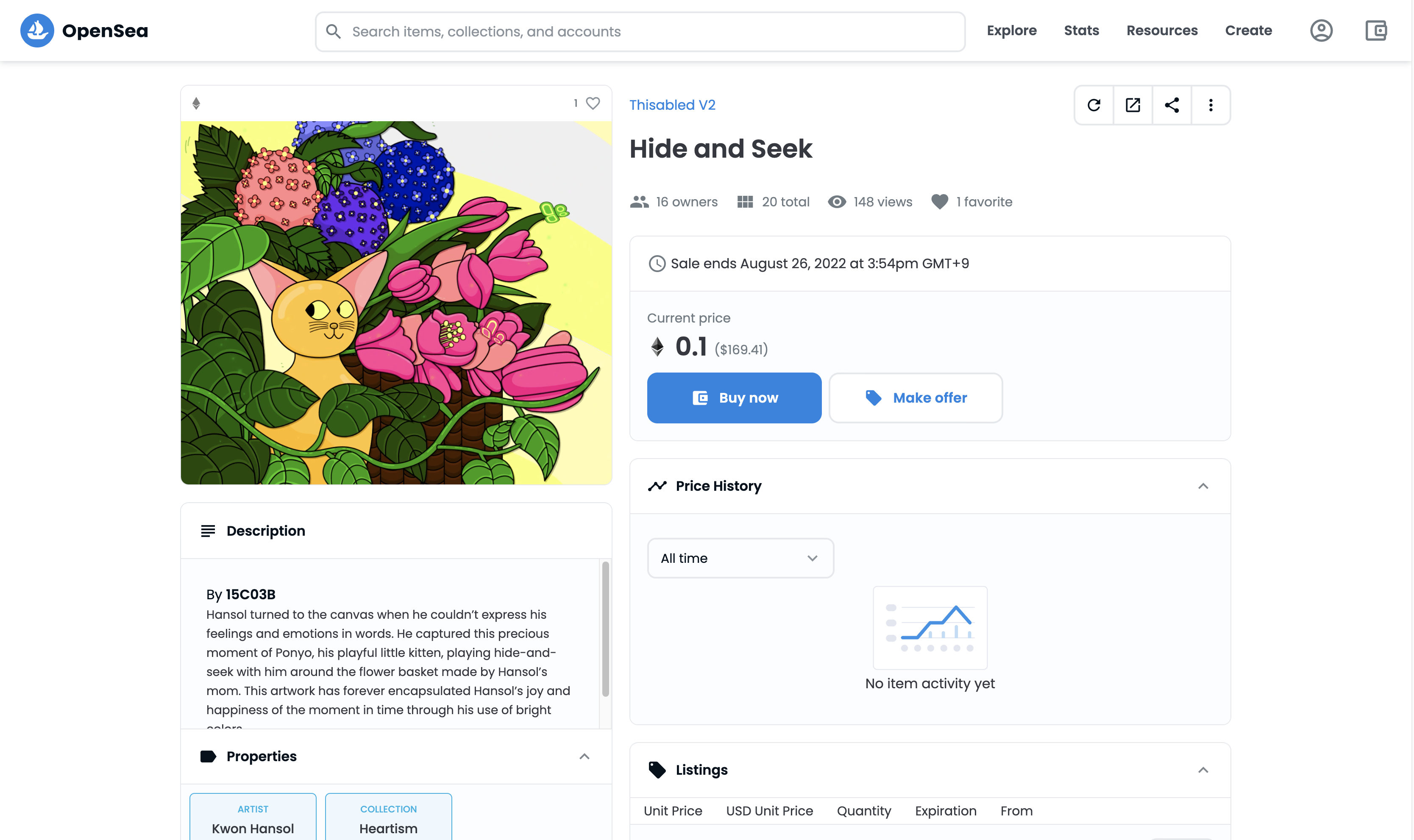Image resolution: width=1414 pixels, height=840 pixels.
Task: Click the description panel scrollbar
Action: click(605, 628)
